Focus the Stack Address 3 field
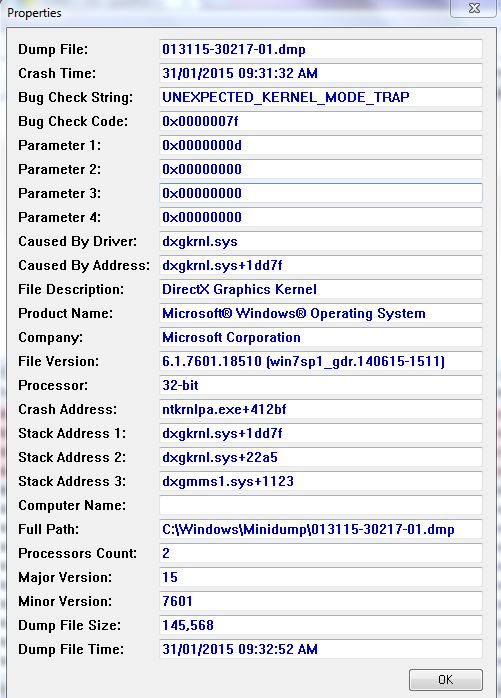501x698 pixels. [x=321, y=481]
